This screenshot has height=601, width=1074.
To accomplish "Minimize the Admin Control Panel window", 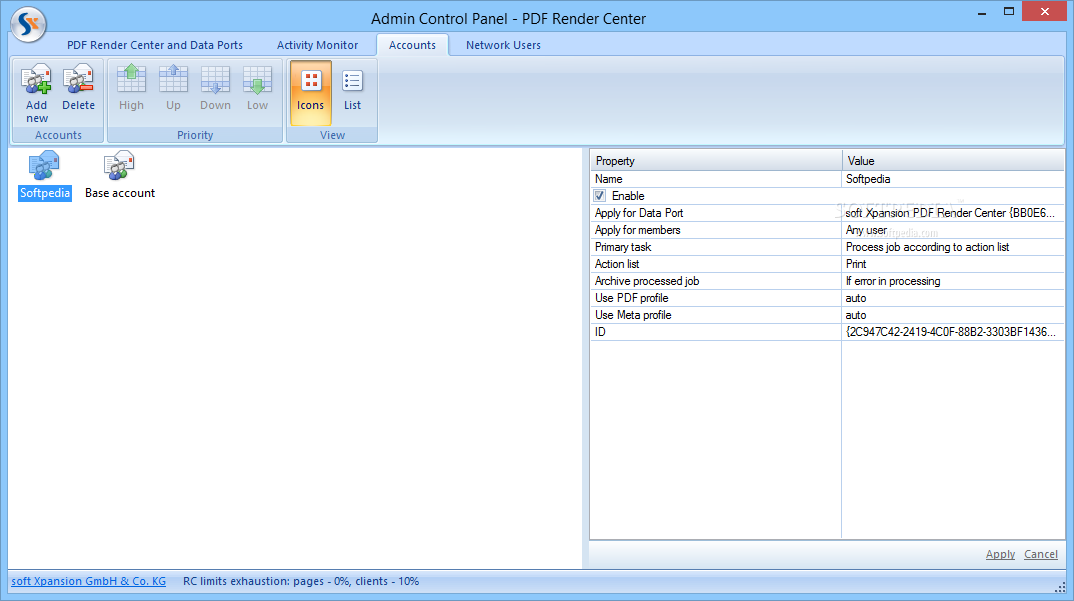I will [982, 12].
